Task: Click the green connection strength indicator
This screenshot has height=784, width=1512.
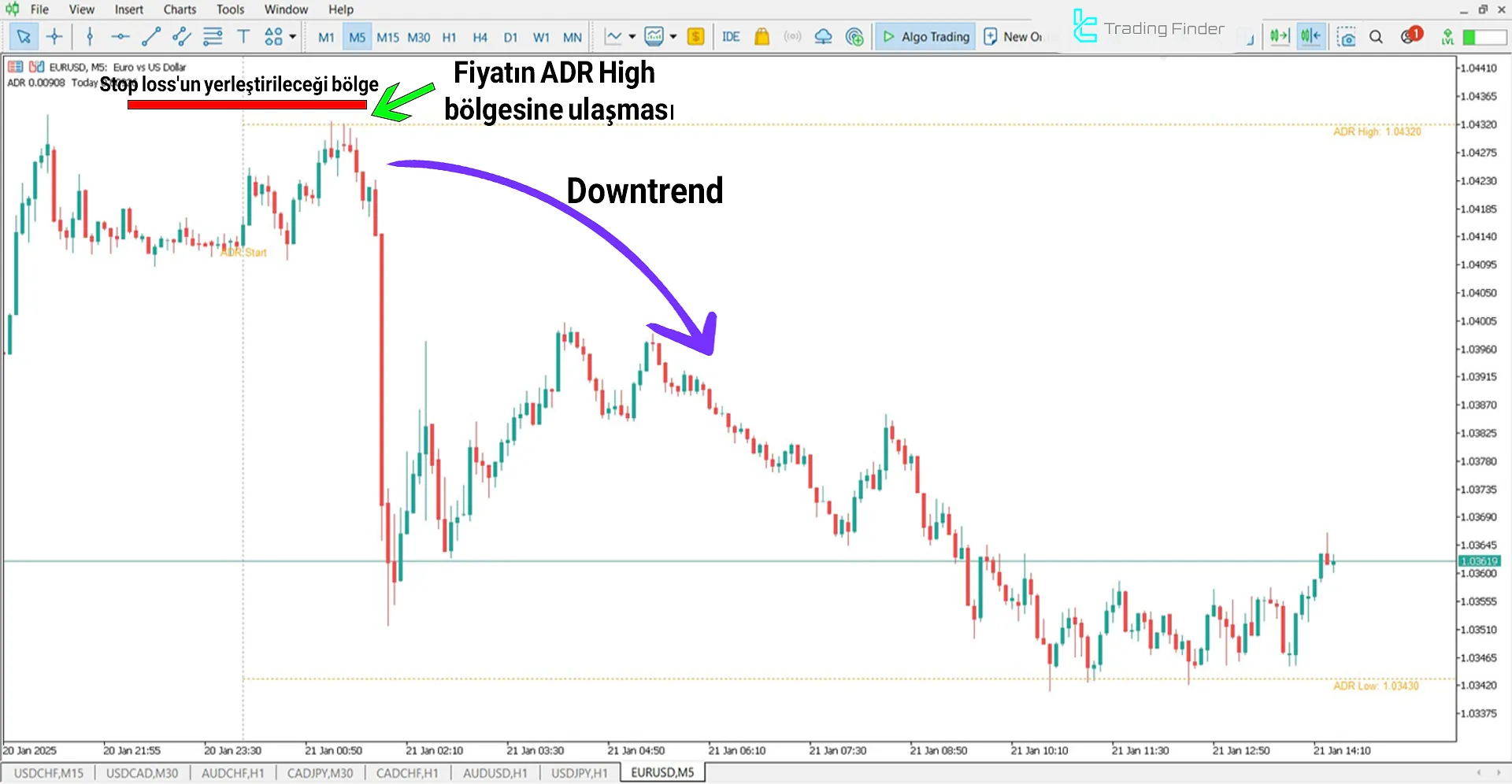Action: [1473, 36]
